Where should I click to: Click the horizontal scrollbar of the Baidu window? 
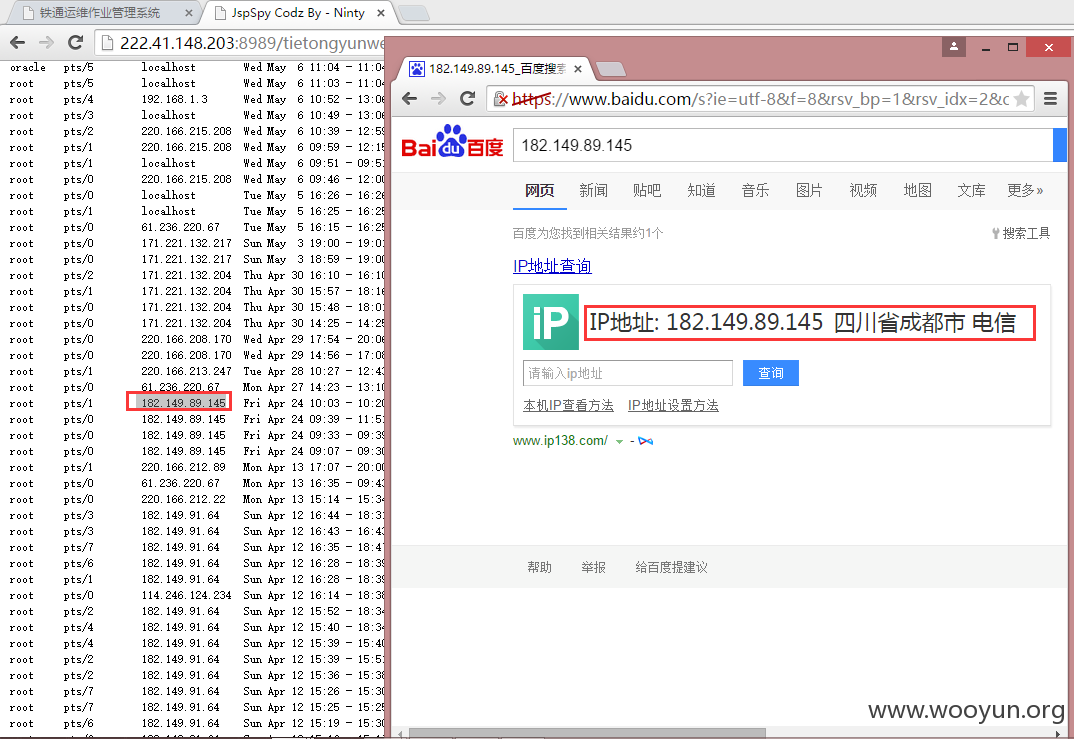click(587, 734)
